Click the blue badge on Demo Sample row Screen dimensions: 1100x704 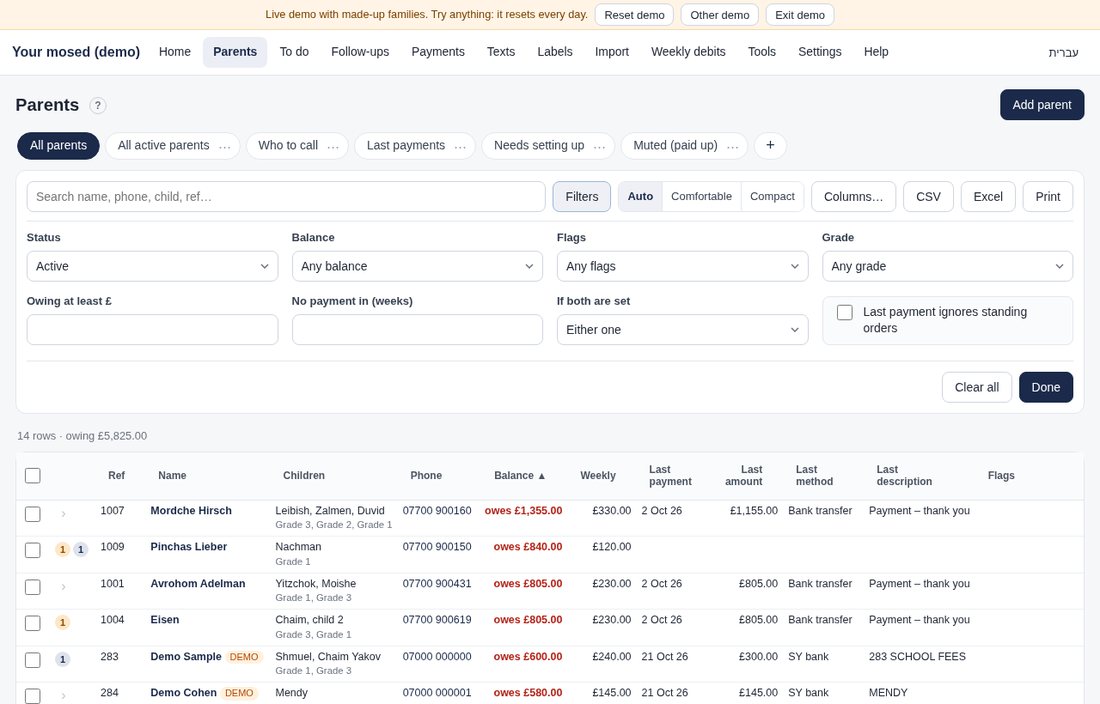pos(62,660)
